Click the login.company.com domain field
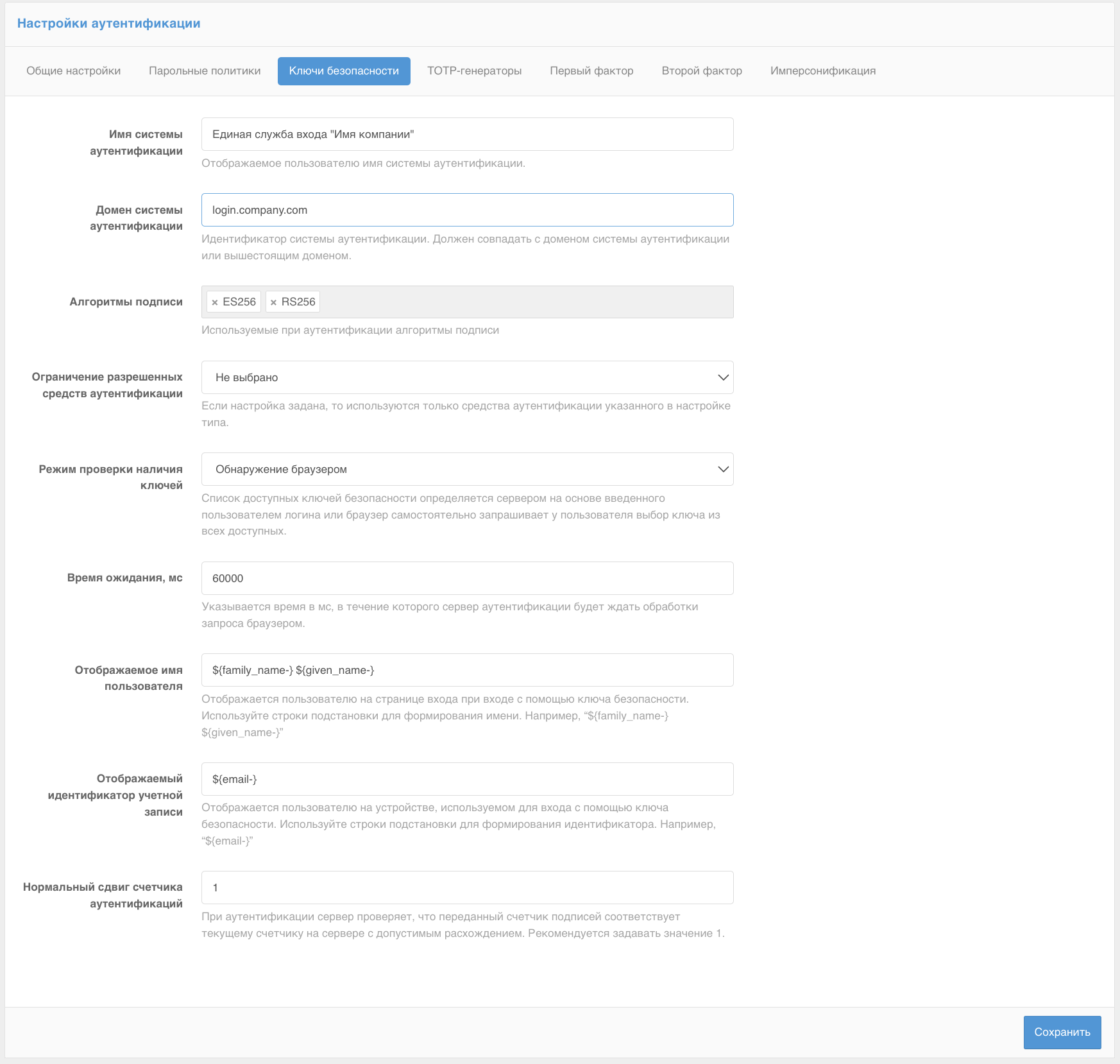Image resolution: width=1120 pixels, height=1064 pixels. 467,210
